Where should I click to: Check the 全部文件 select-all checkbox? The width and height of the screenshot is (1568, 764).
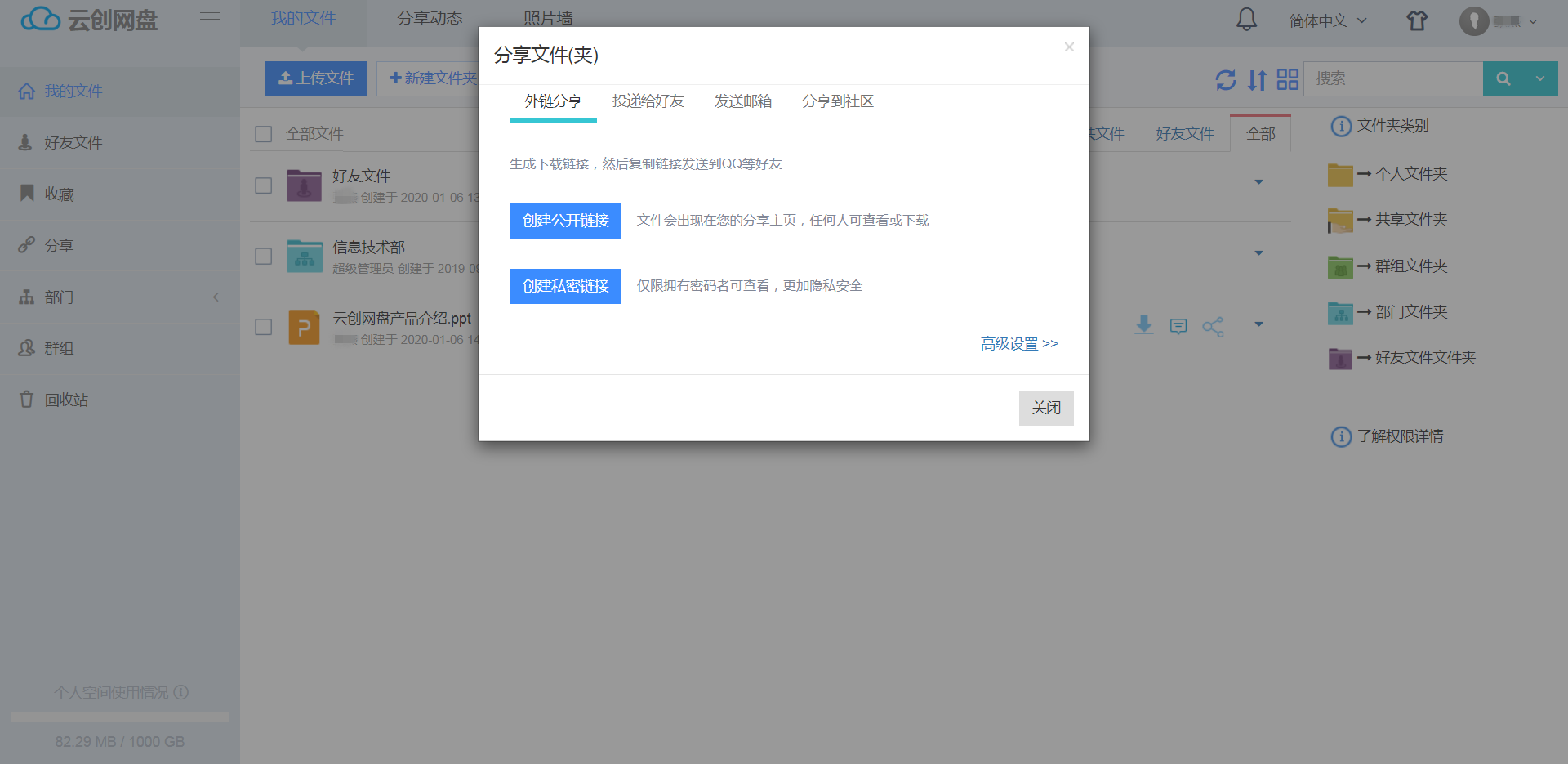point(263,134)
